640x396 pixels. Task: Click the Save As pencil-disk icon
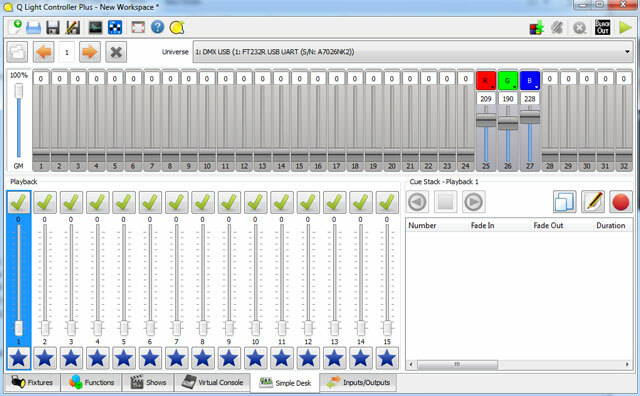point(73,28)
